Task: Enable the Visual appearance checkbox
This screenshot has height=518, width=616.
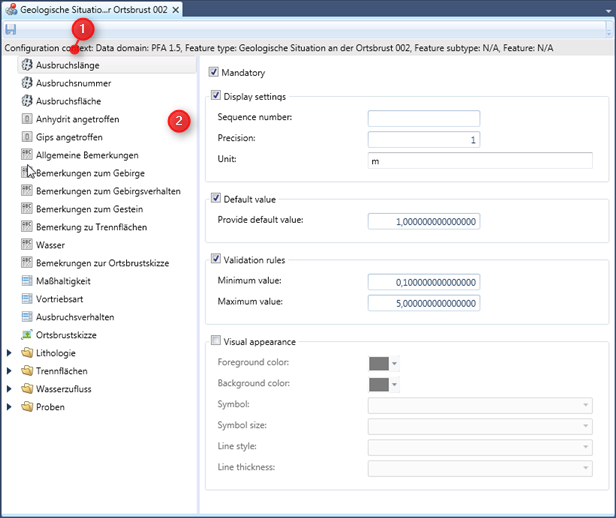Action: click(x=213, y=341)
